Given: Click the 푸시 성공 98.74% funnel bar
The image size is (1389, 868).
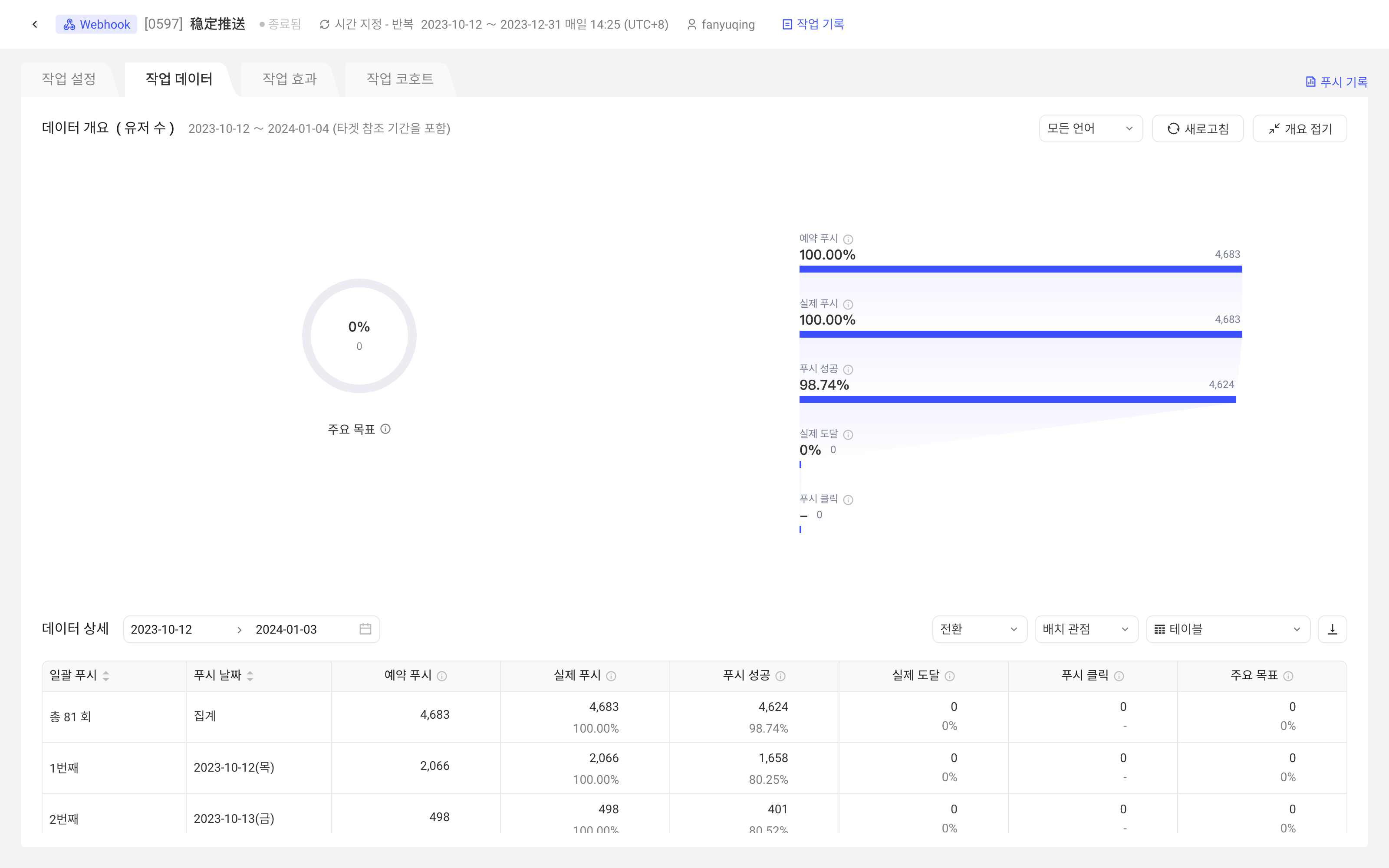Looking at the screenshot, I should click(x=1017, y=399).
